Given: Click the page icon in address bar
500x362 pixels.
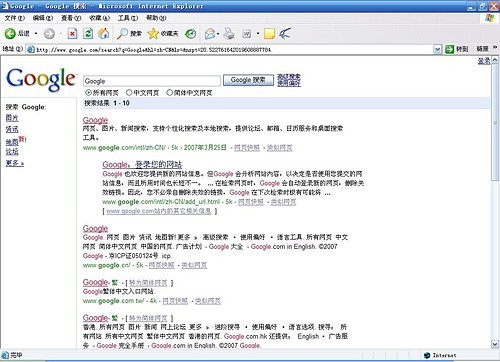Looking at the screenshot, I should (x=31, y=50).
